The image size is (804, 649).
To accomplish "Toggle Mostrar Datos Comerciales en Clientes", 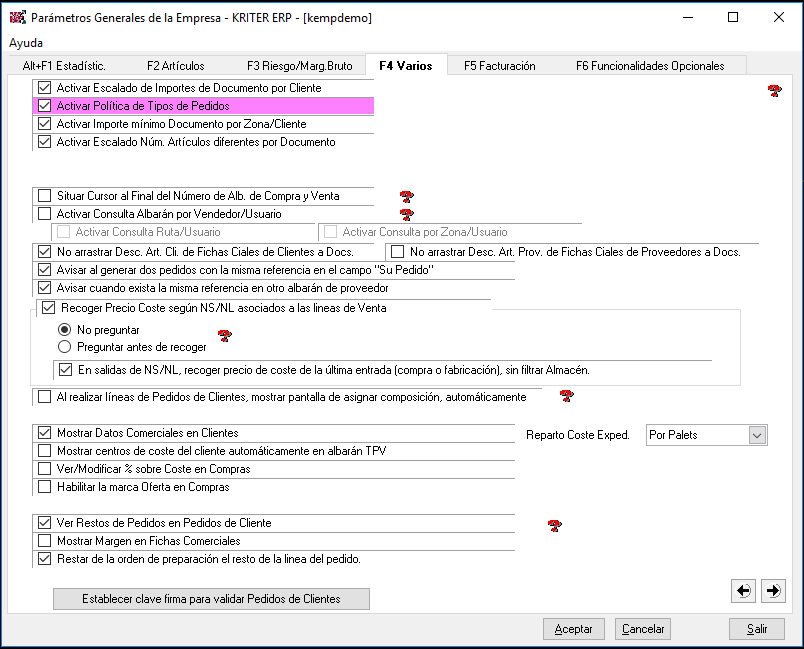I will (45, 433).
